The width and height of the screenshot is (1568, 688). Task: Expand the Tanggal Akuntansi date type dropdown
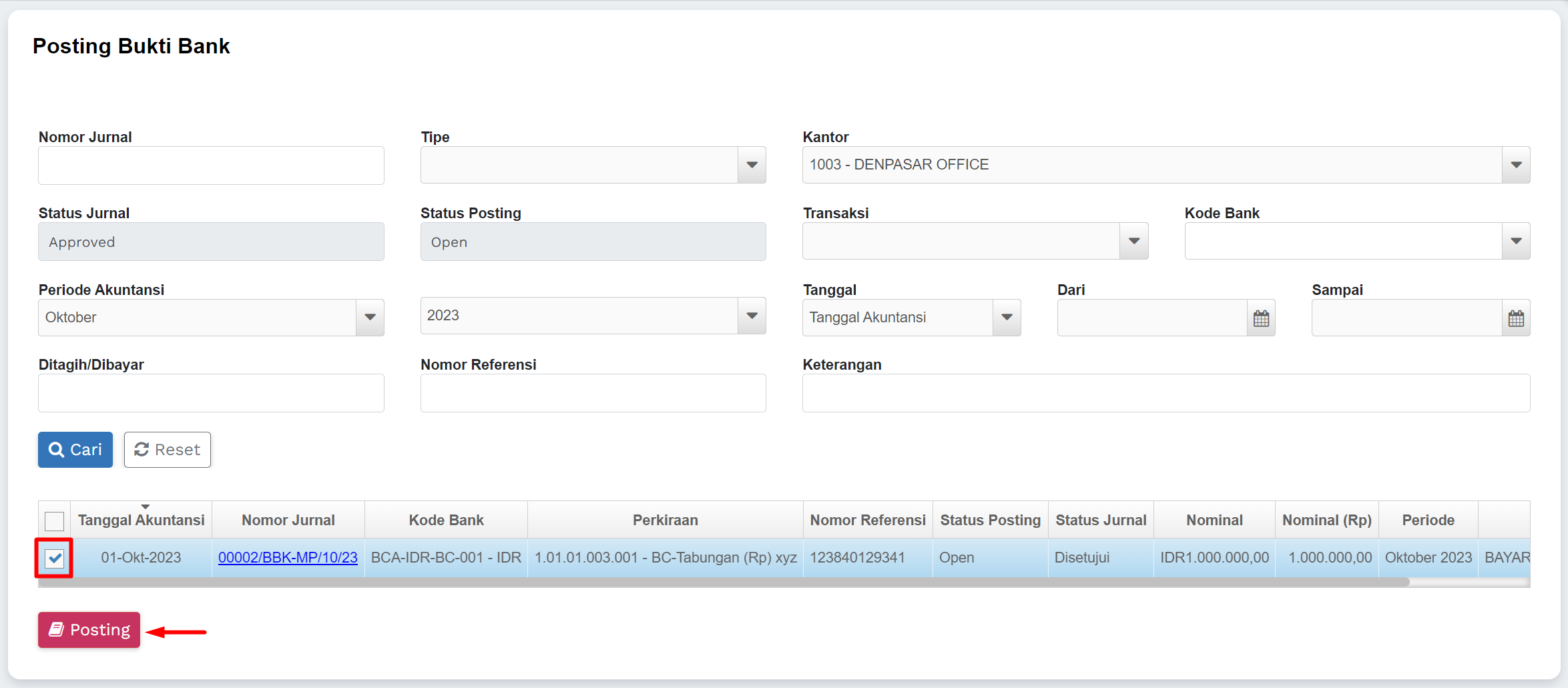click(1007, 318)
